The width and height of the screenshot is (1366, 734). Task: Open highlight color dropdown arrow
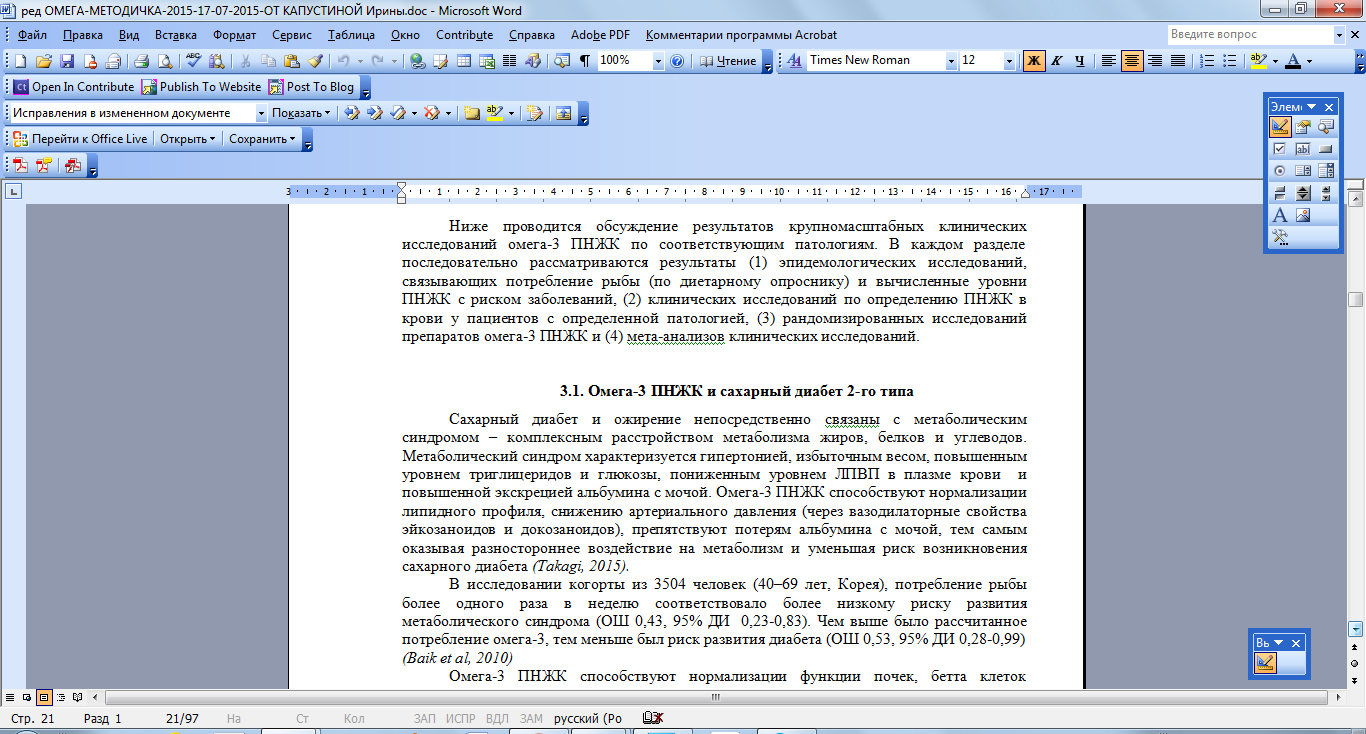(x=1275, y=61)
